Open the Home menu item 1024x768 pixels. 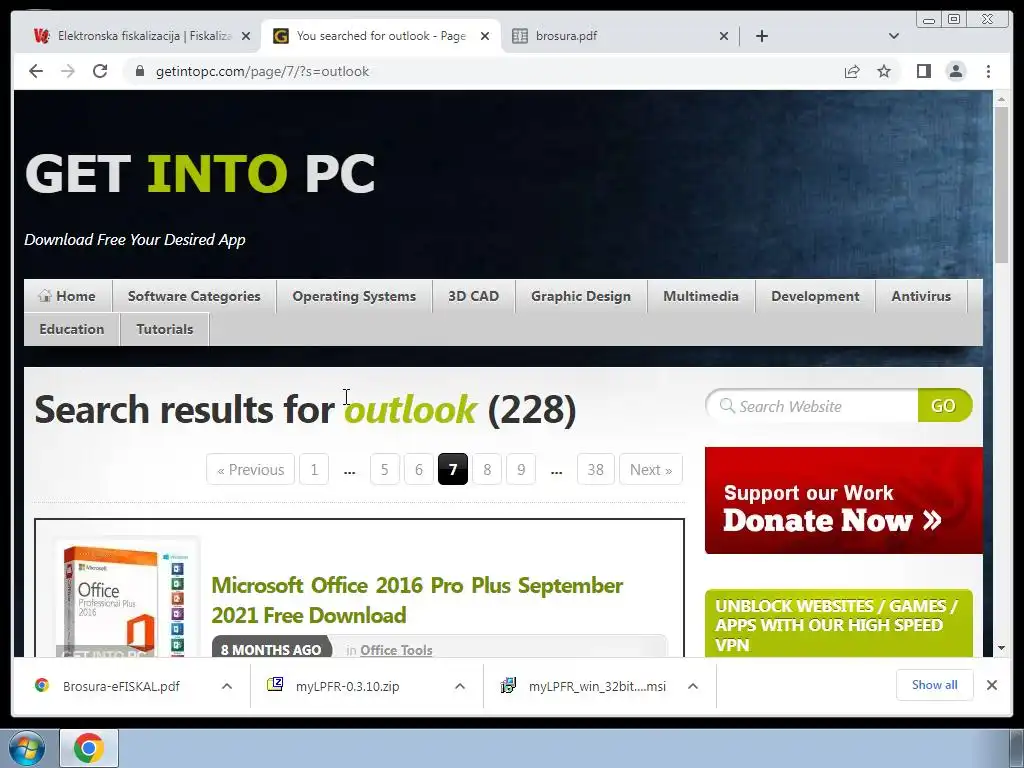coord(68,296)
